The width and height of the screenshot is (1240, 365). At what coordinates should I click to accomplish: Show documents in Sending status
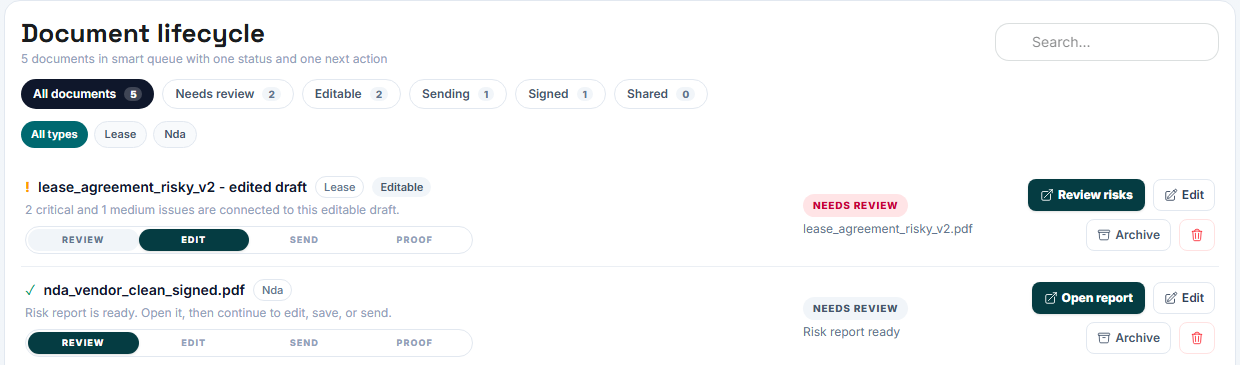pyautogui.click(x=457, y=94)
